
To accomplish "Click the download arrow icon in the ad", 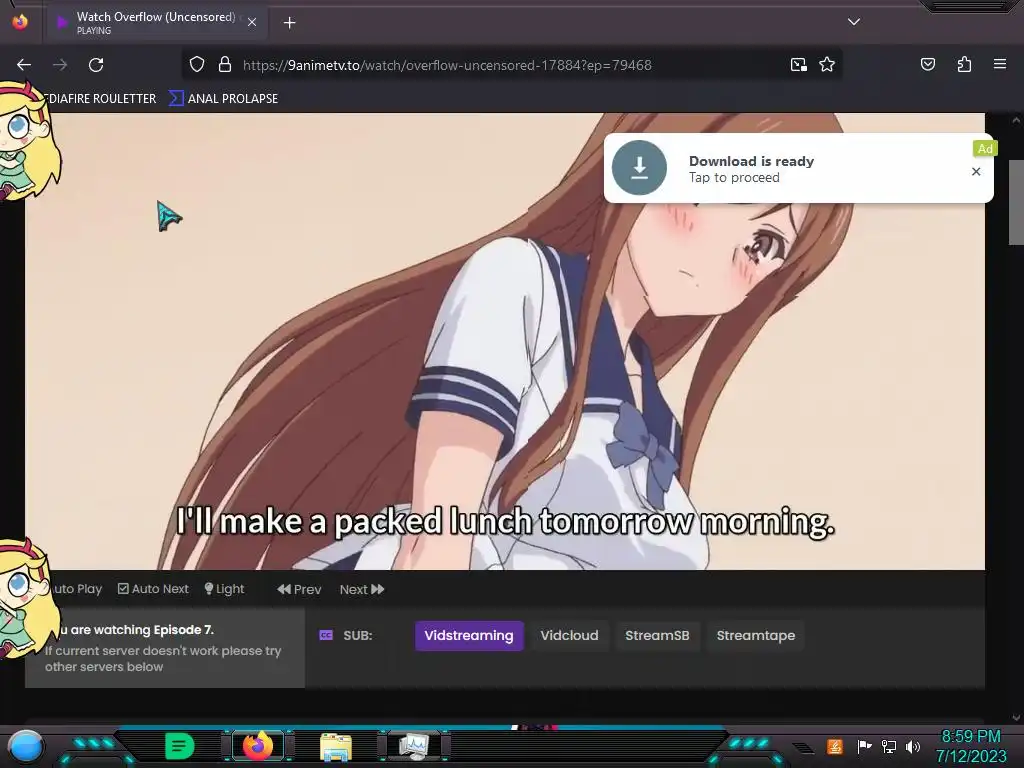I will pyautogui.click(x=639, y=168).
